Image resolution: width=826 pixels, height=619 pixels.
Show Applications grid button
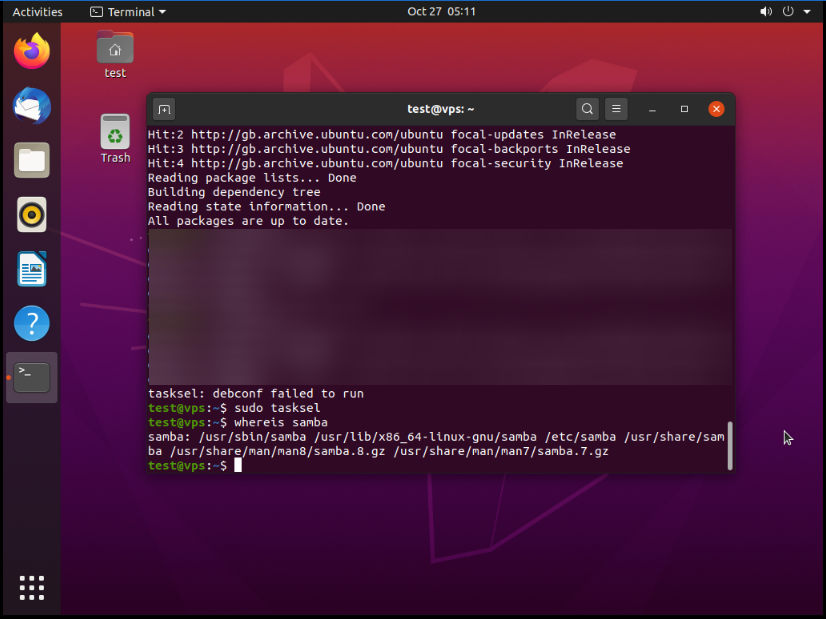tap(32, 588)
